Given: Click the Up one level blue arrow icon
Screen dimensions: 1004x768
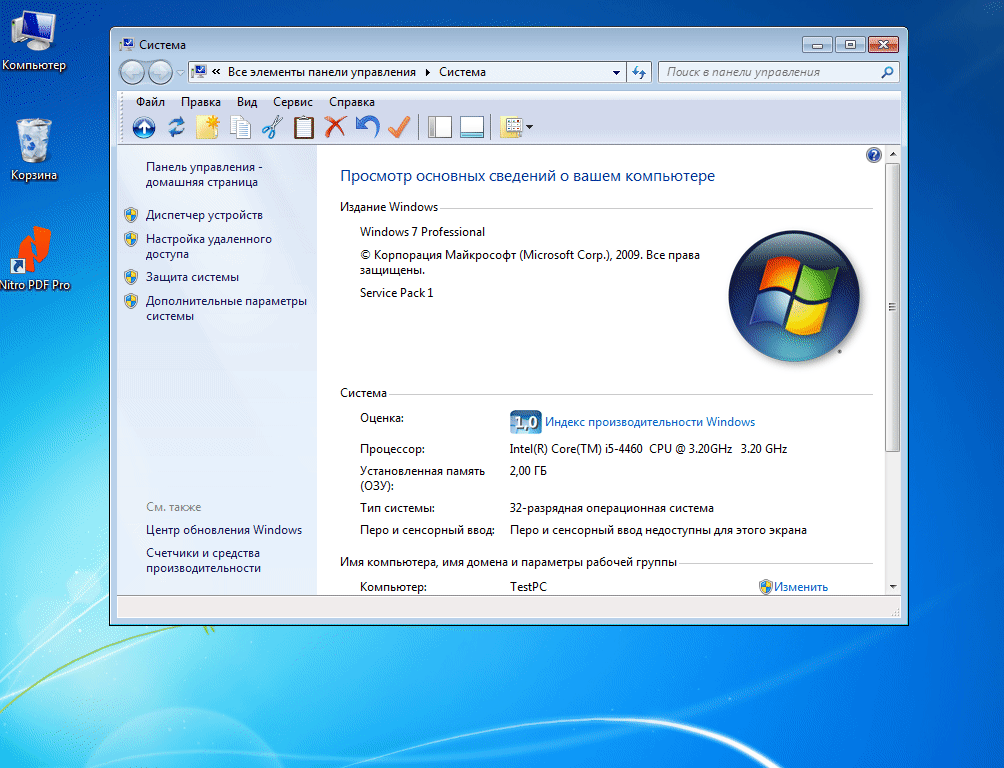Looking at the screenshot, I should [143, 127].
